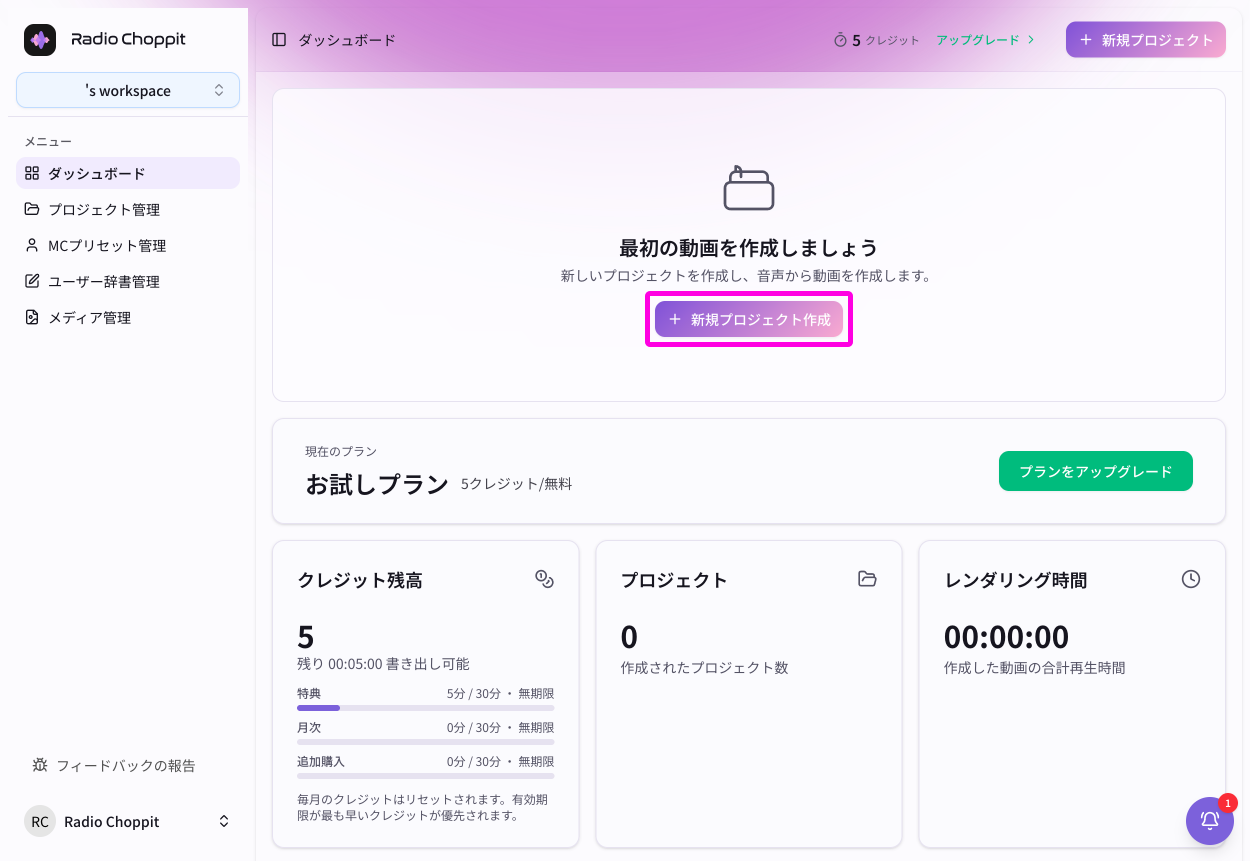Screen dimensions: 1250x861
Task: Open プロジェクト管理 in the sidebar
Action: [x=128, y=209]
